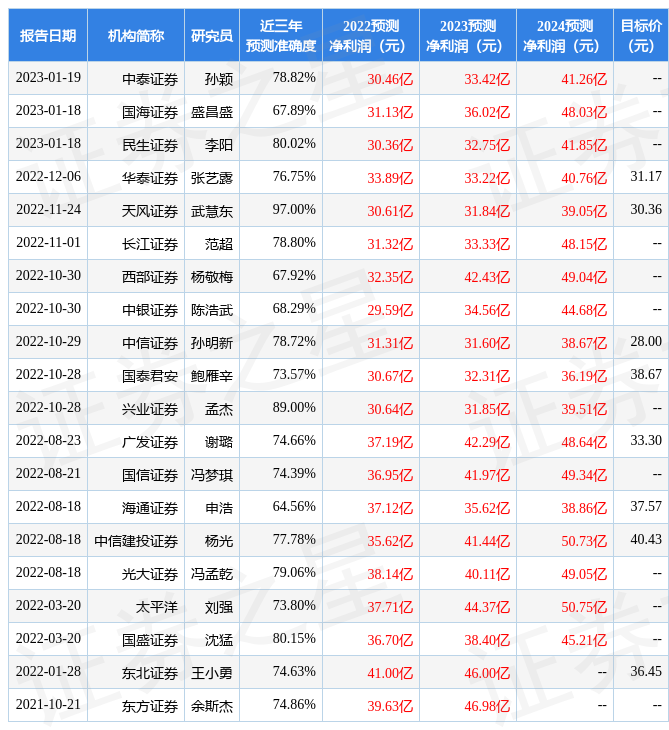The width and height of the screenshot is (669, 730).
Task: Click the 2021-10-21 date cell
Action: click(x=48, y=705)
